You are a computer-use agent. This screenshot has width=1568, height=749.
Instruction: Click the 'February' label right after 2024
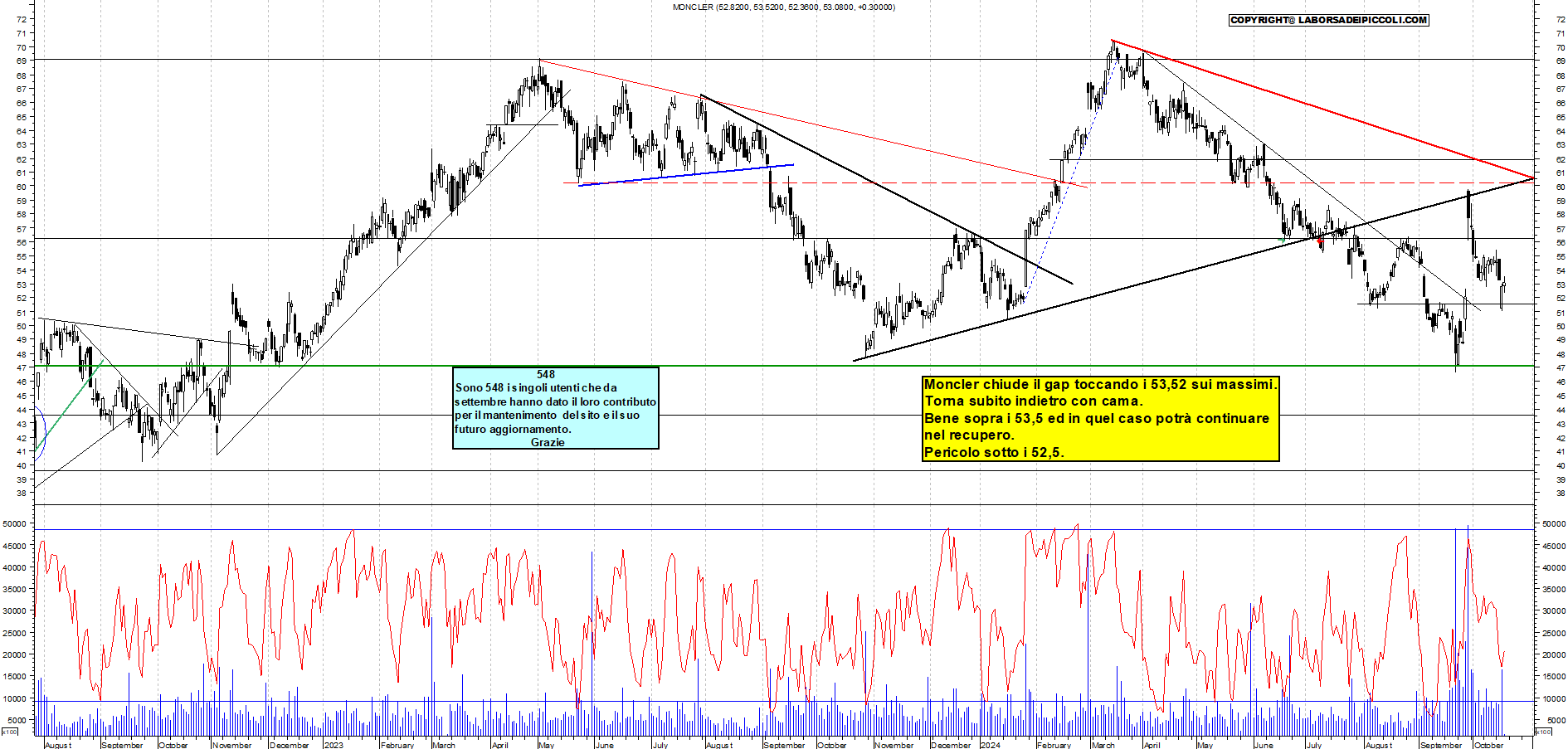(1054, 745)
